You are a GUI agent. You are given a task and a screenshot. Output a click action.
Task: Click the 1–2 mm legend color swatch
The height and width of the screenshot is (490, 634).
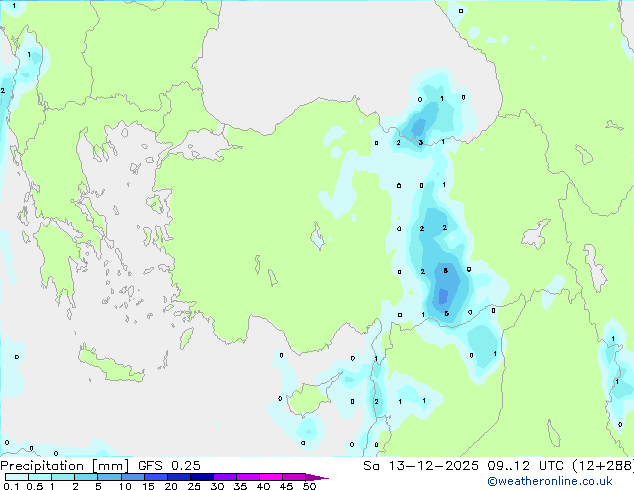point(63,477)
